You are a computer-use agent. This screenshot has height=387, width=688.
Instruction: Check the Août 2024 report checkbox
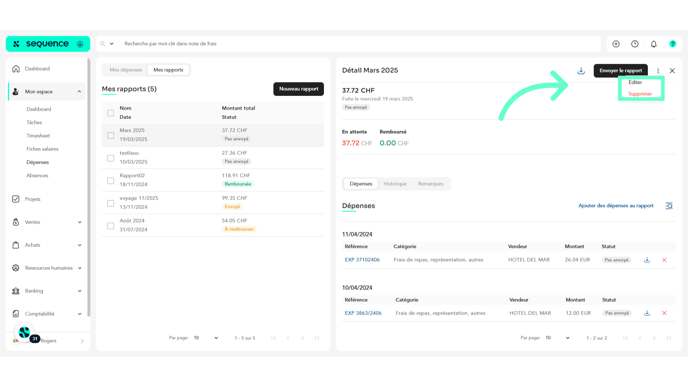[111, 226]
